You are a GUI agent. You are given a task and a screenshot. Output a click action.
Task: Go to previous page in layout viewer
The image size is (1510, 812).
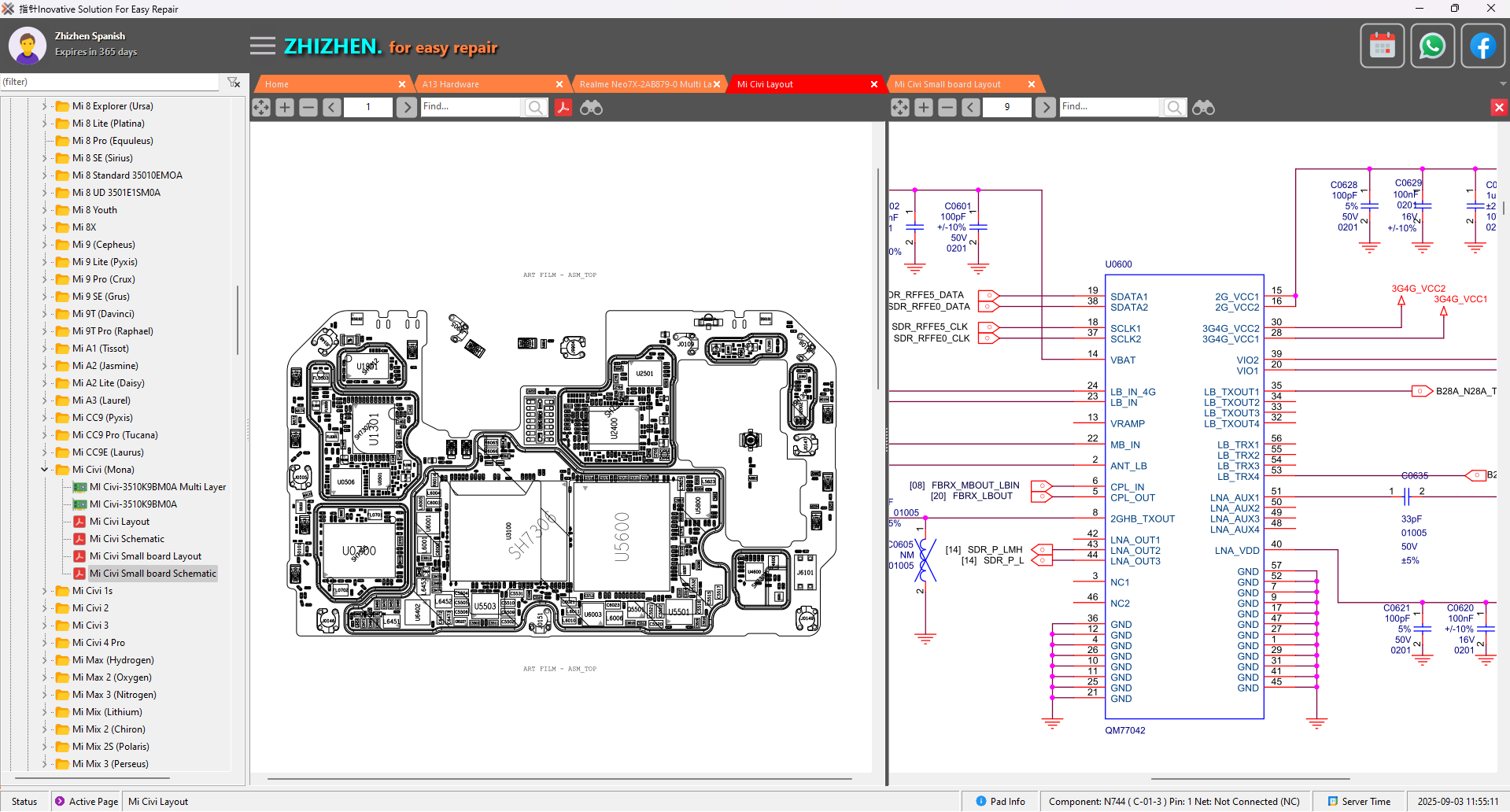point(332,107)
